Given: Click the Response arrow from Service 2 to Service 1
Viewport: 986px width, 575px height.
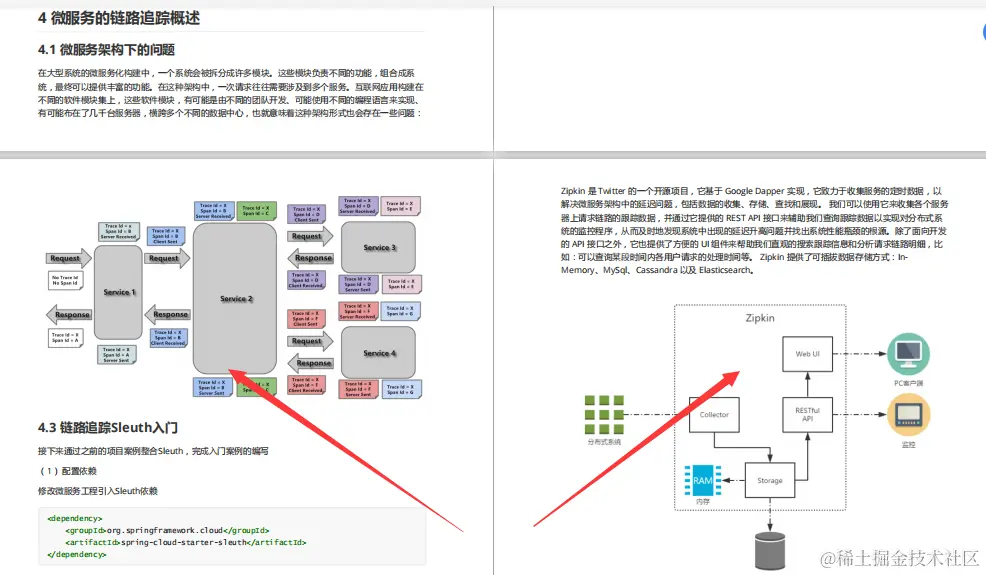Looking at the screenshot, I should (x=167, y=314).
